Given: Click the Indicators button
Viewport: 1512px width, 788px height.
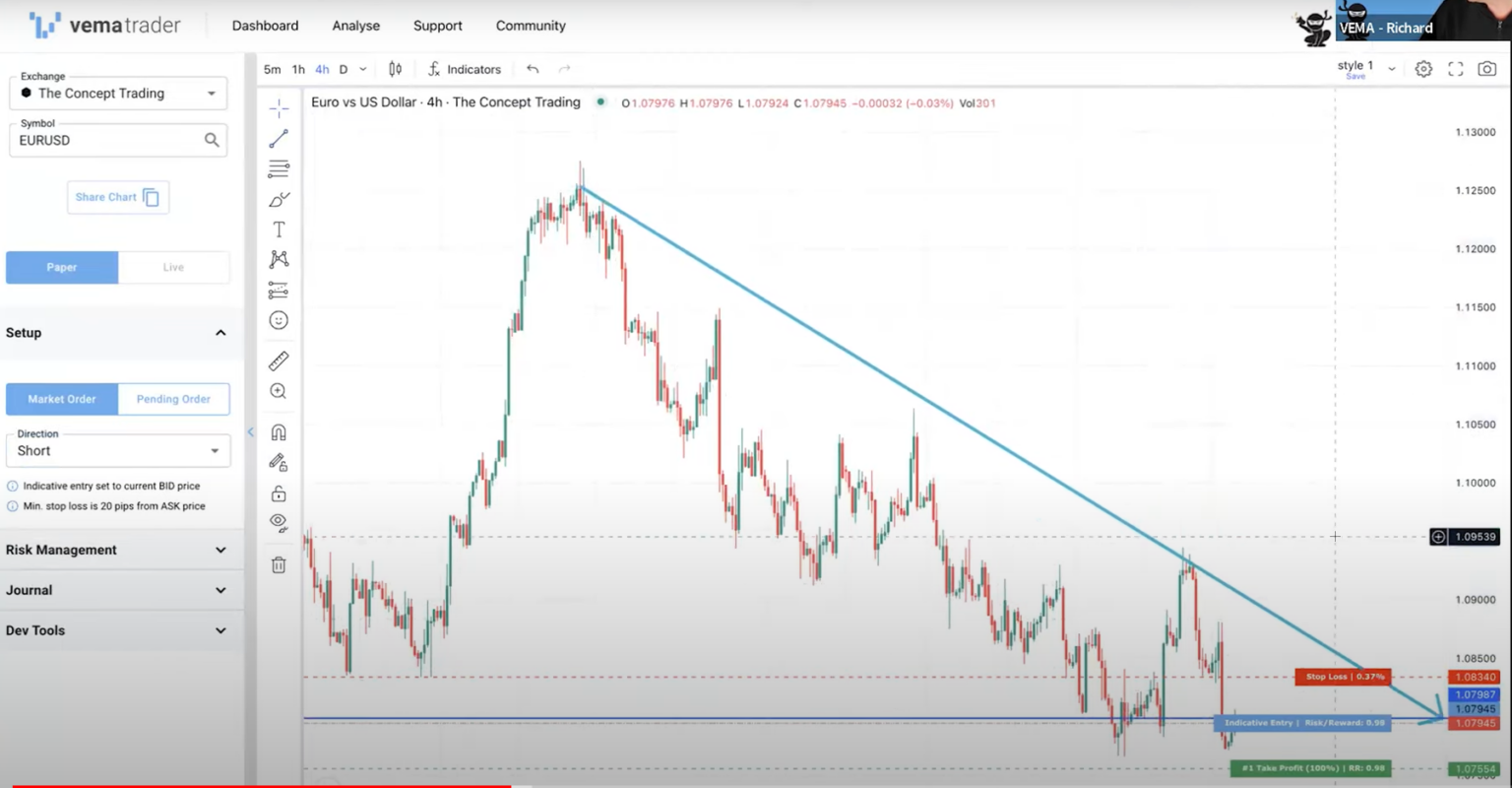Looking at the screenshot, I should coord(464,69).
